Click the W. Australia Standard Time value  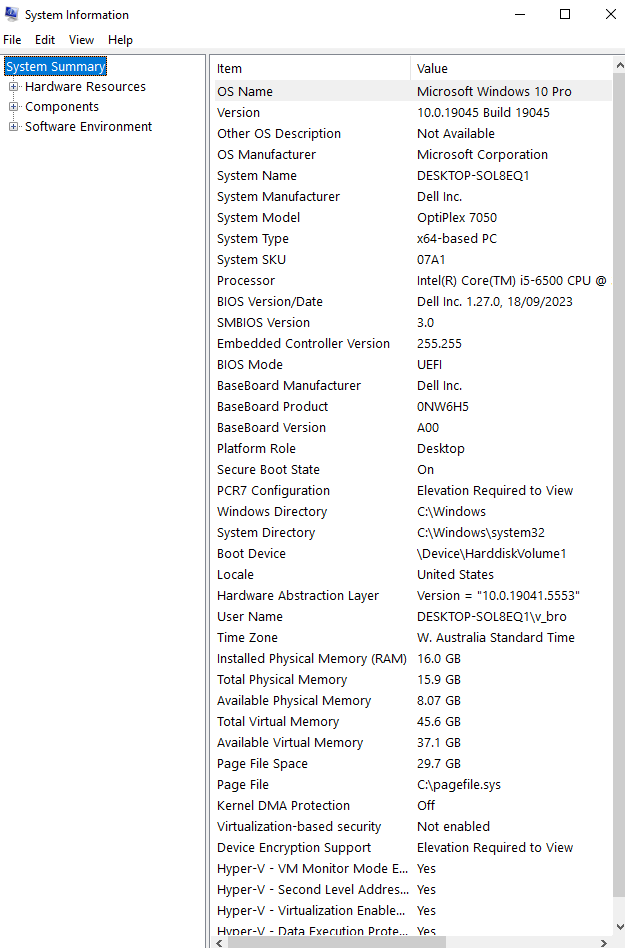496,637
